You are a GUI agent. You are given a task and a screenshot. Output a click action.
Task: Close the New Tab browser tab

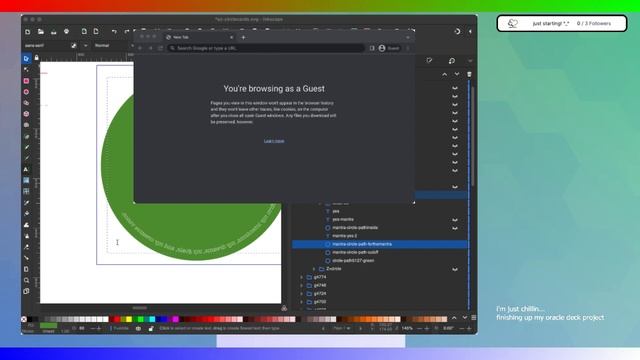click(231, 37)
